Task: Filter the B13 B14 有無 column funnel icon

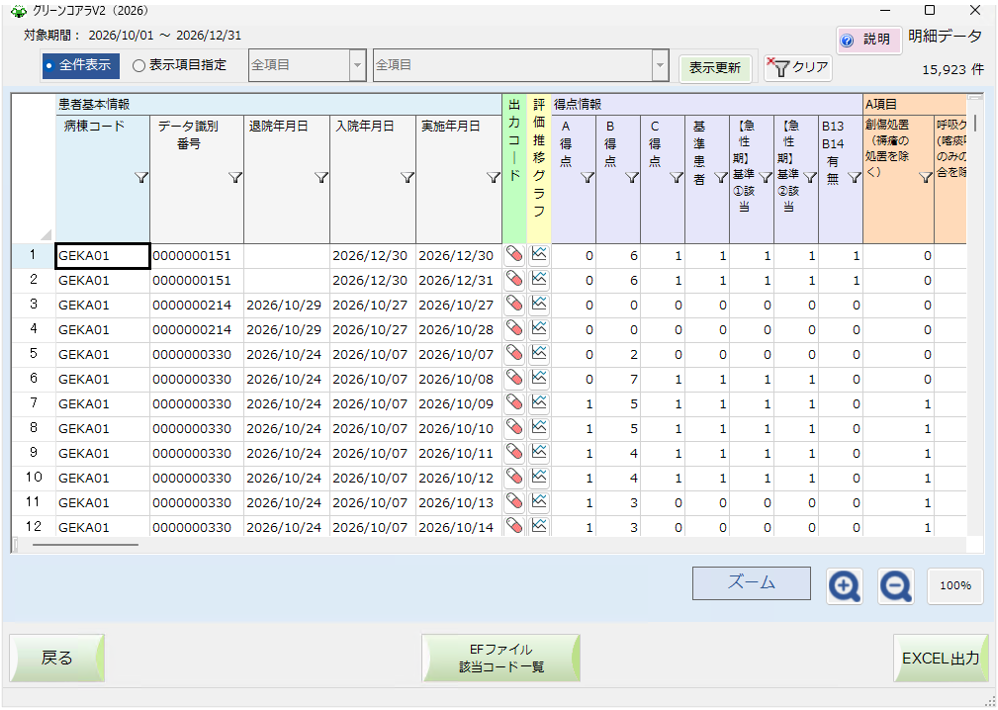Action: [x=854, y=179]
